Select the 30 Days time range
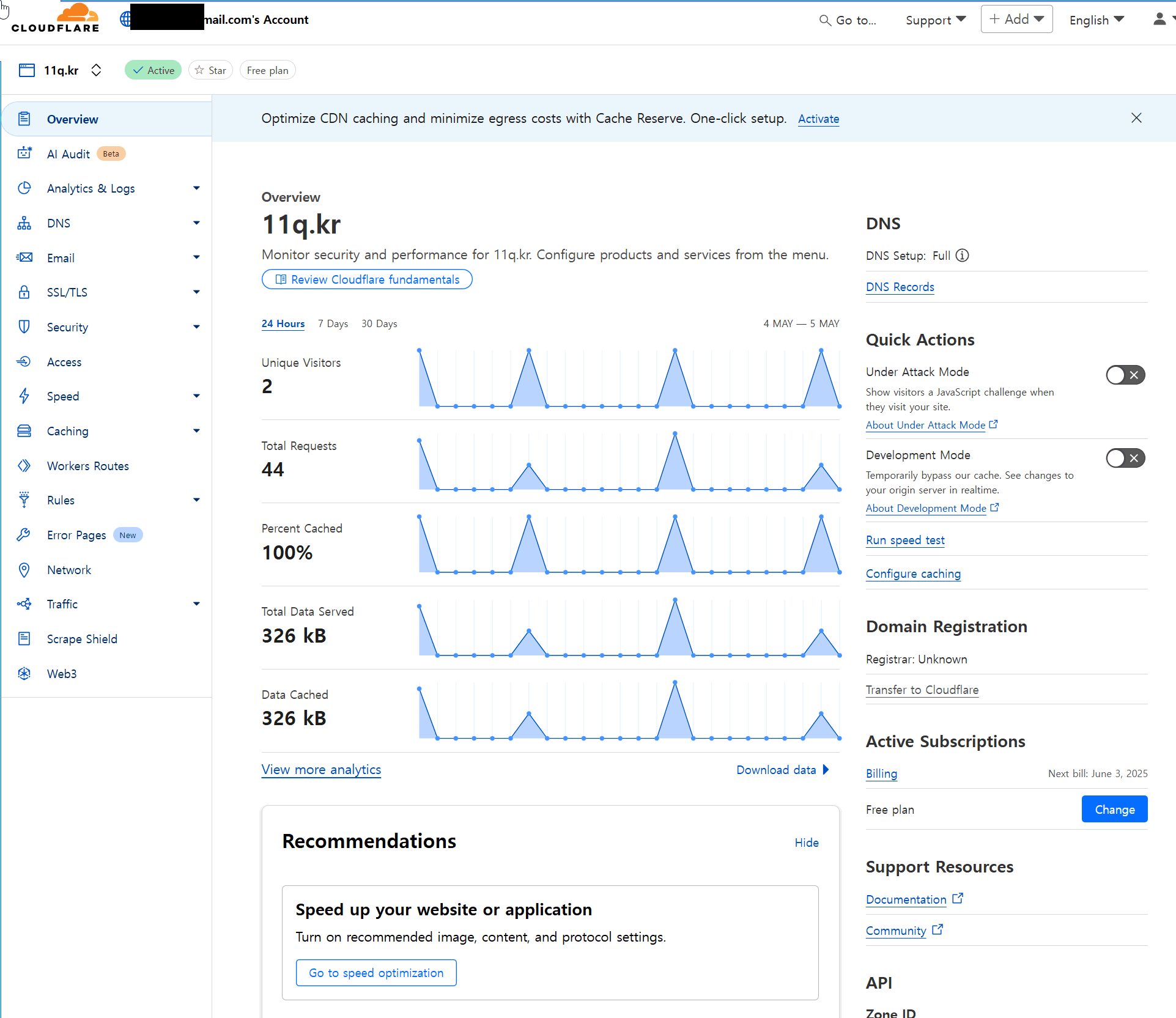 379,323
